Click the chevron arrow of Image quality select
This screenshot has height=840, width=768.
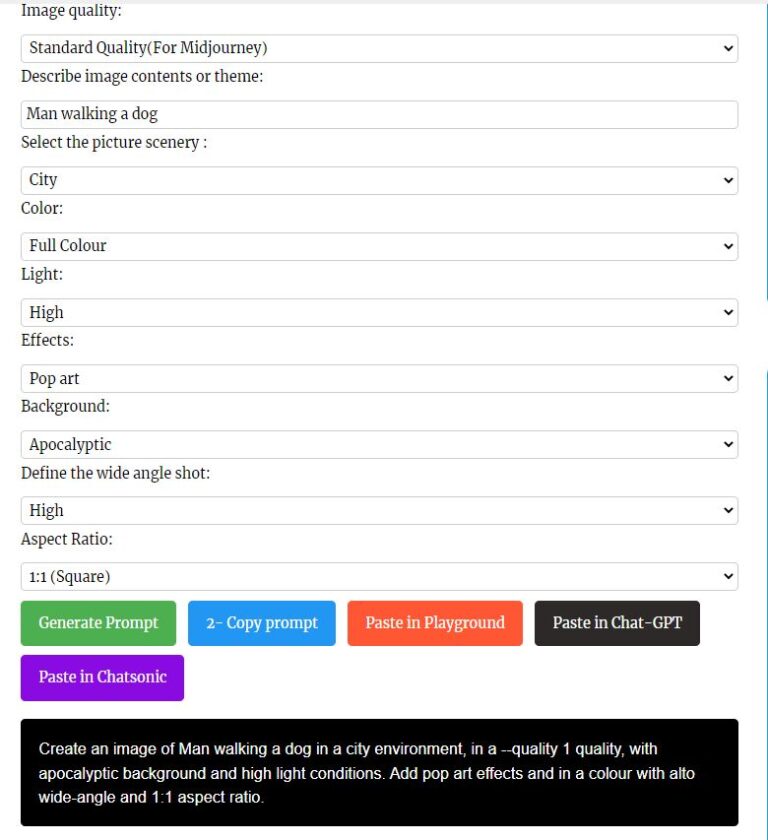[727, 48]
